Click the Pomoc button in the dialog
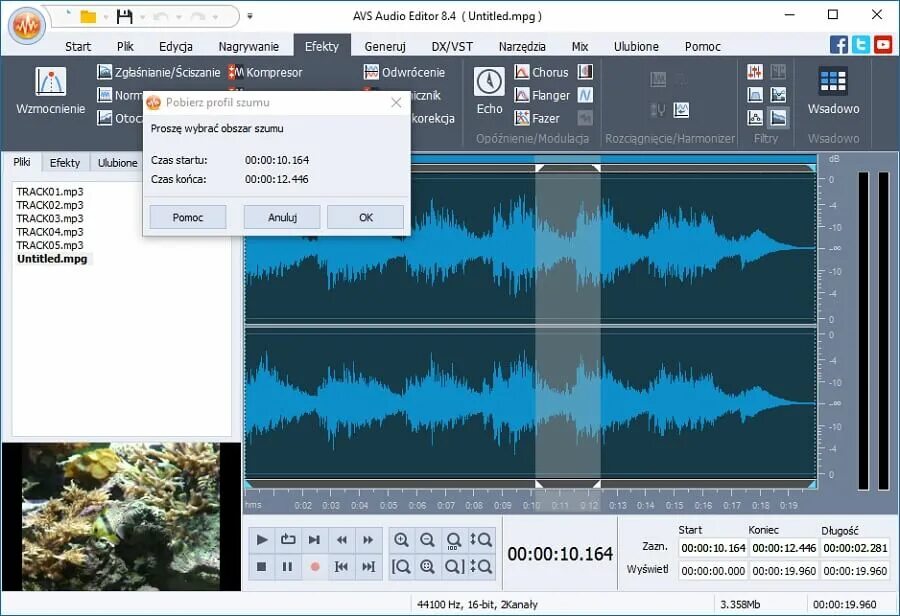The image size is (900, 616). tap(188, 217)
